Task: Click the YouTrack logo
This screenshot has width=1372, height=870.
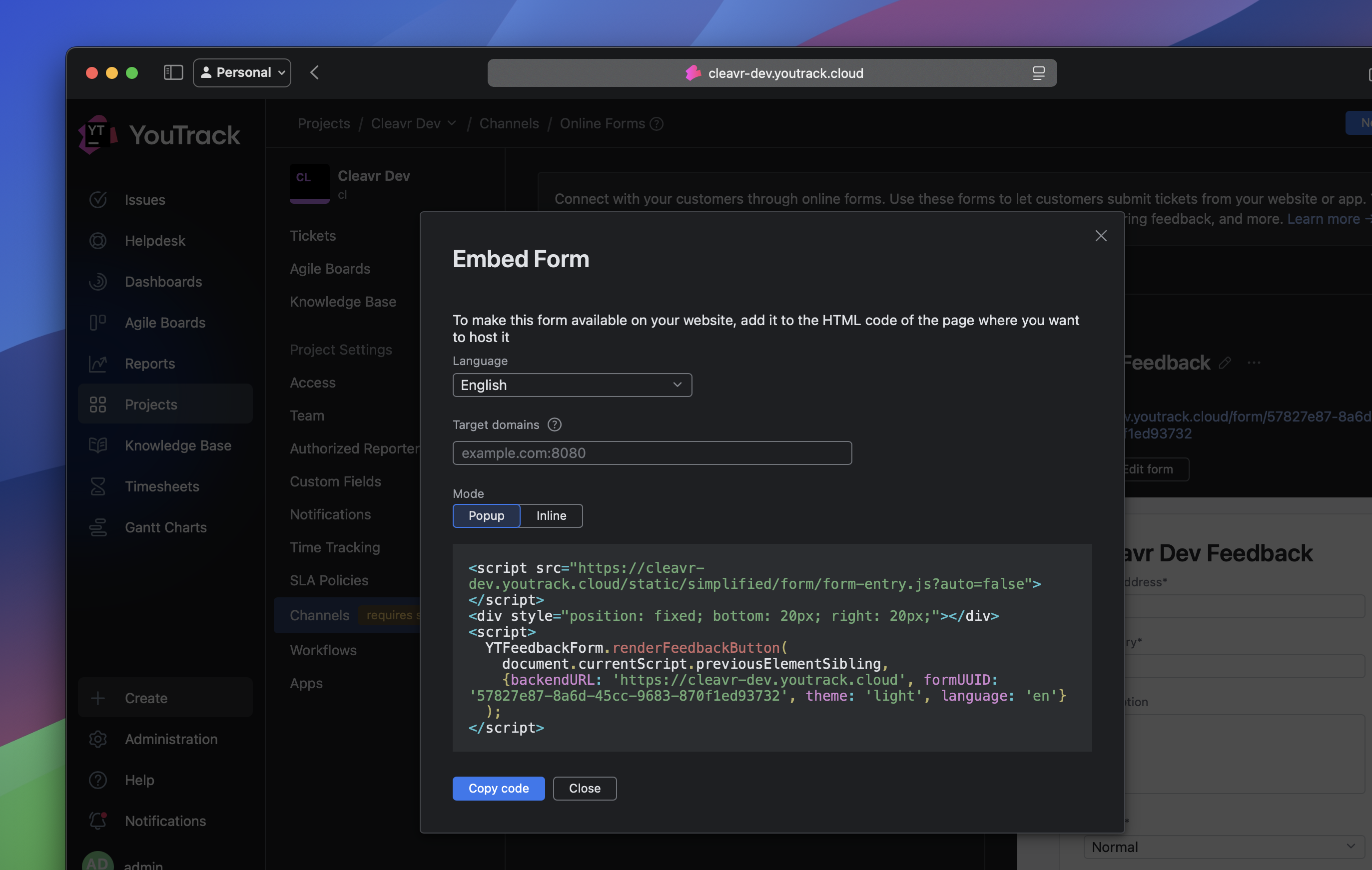Action: (97, 134)
